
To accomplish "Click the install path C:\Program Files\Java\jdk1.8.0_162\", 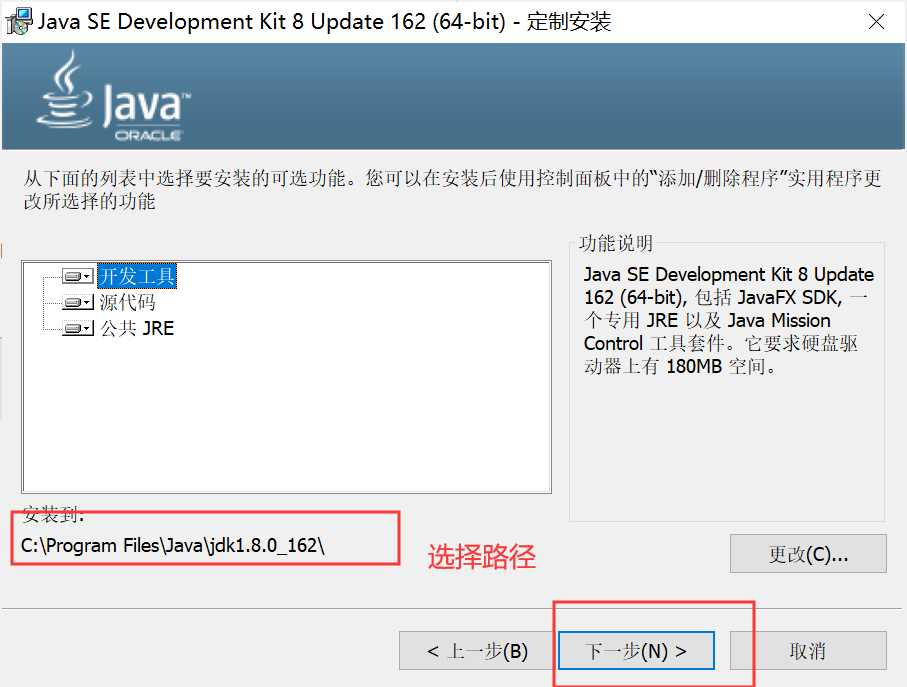I will 173,545.
